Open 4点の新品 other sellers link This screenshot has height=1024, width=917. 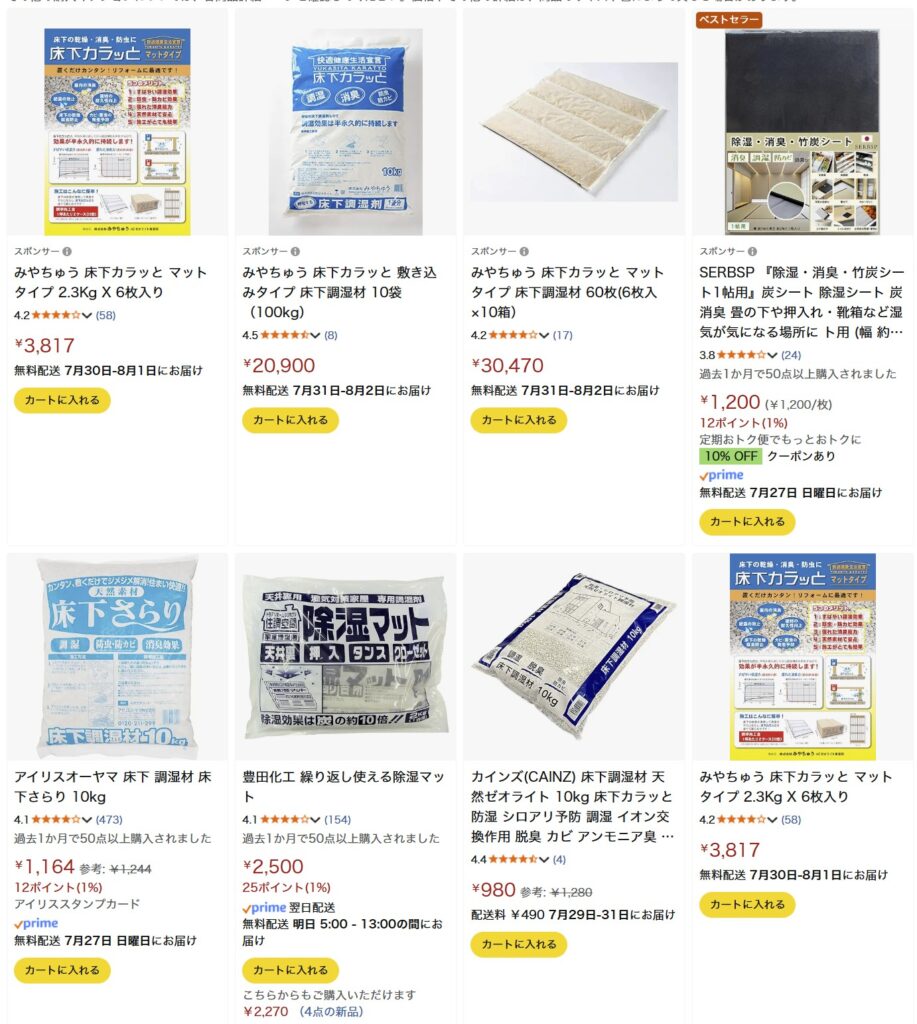pos(331,1012)
